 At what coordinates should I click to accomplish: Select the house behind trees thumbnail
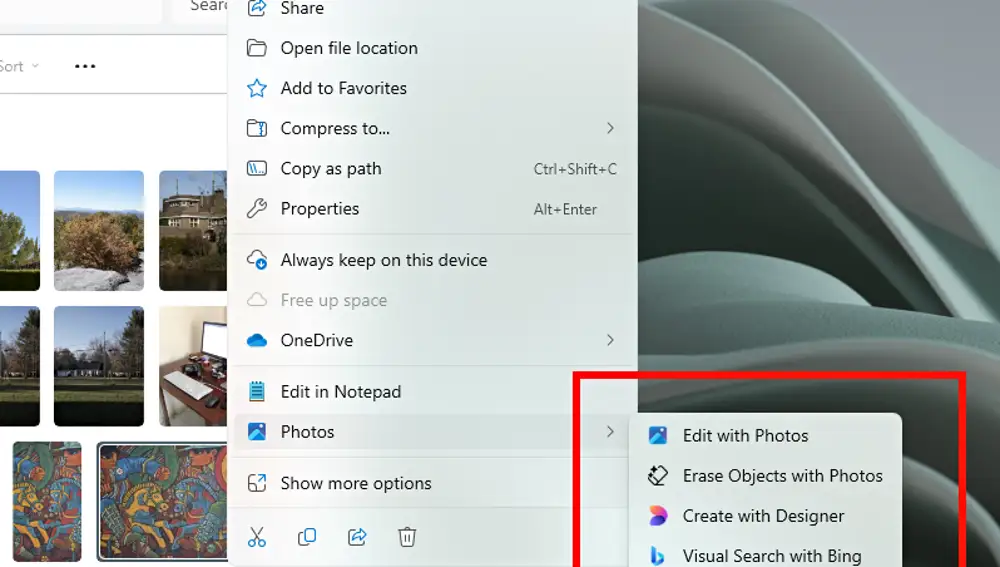point(99,366)
